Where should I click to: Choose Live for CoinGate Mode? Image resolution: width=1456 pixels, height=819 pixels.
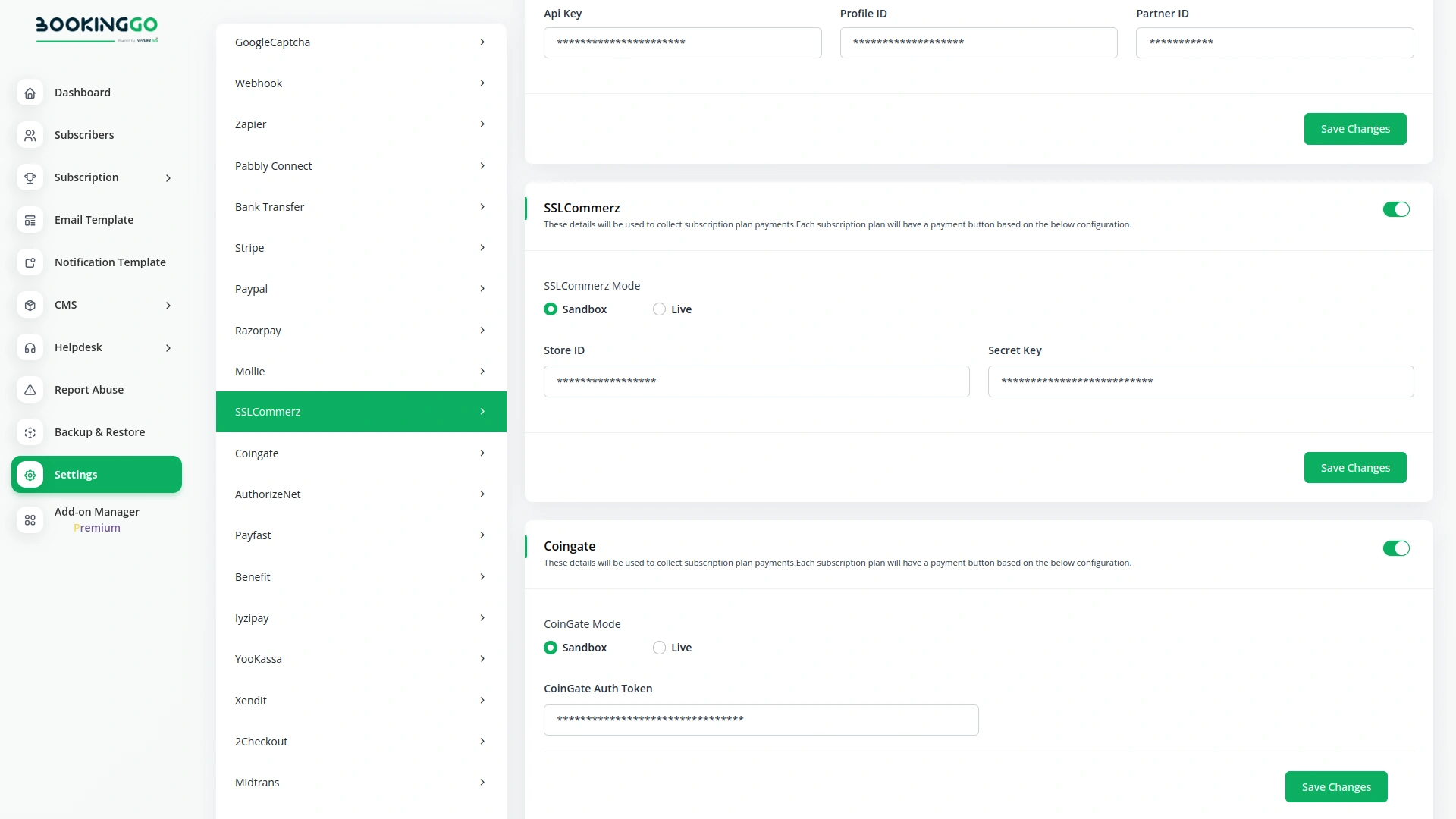[x=658, y=647]
